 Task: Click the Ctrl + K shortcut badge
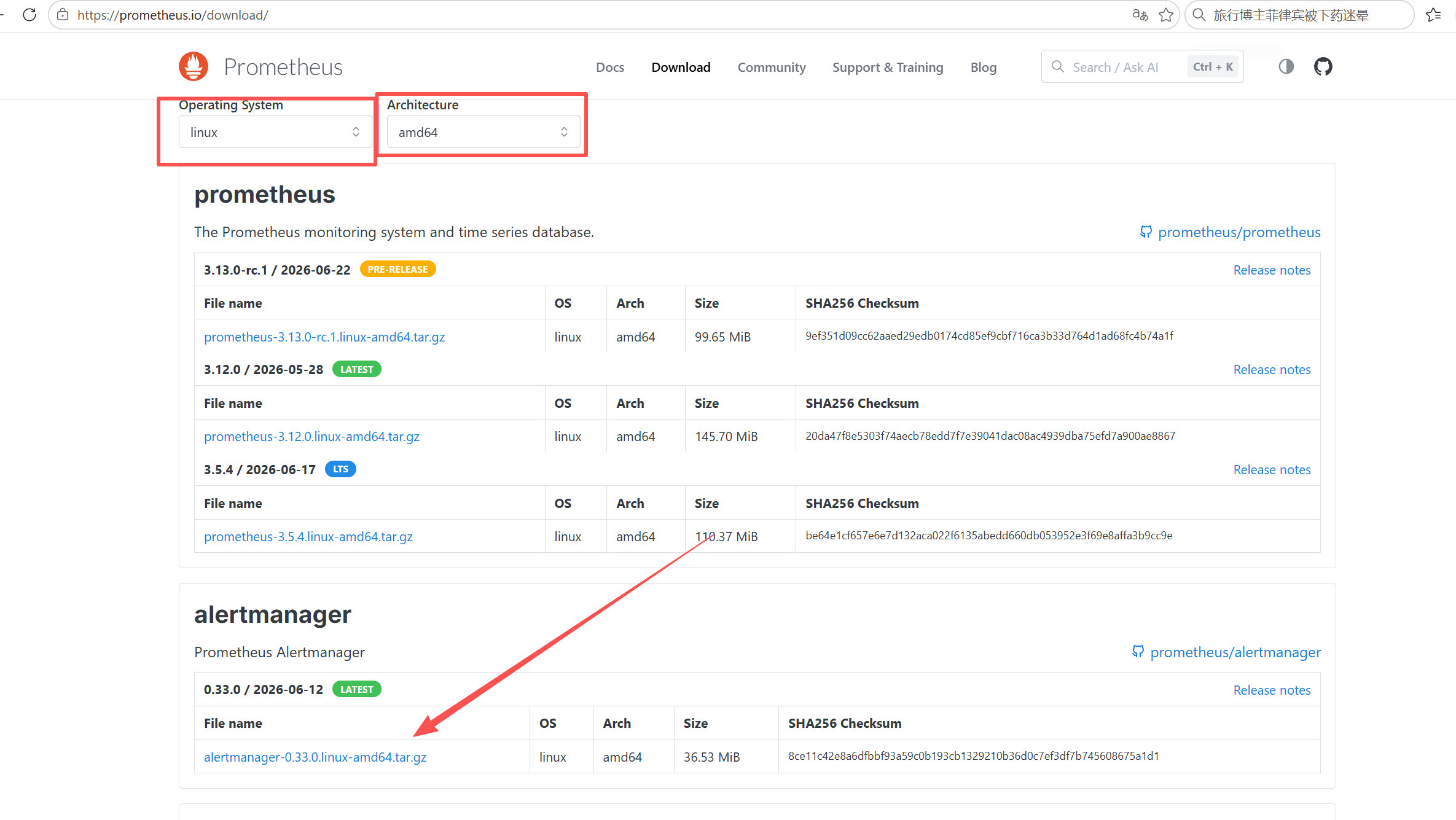[1213, 66]
